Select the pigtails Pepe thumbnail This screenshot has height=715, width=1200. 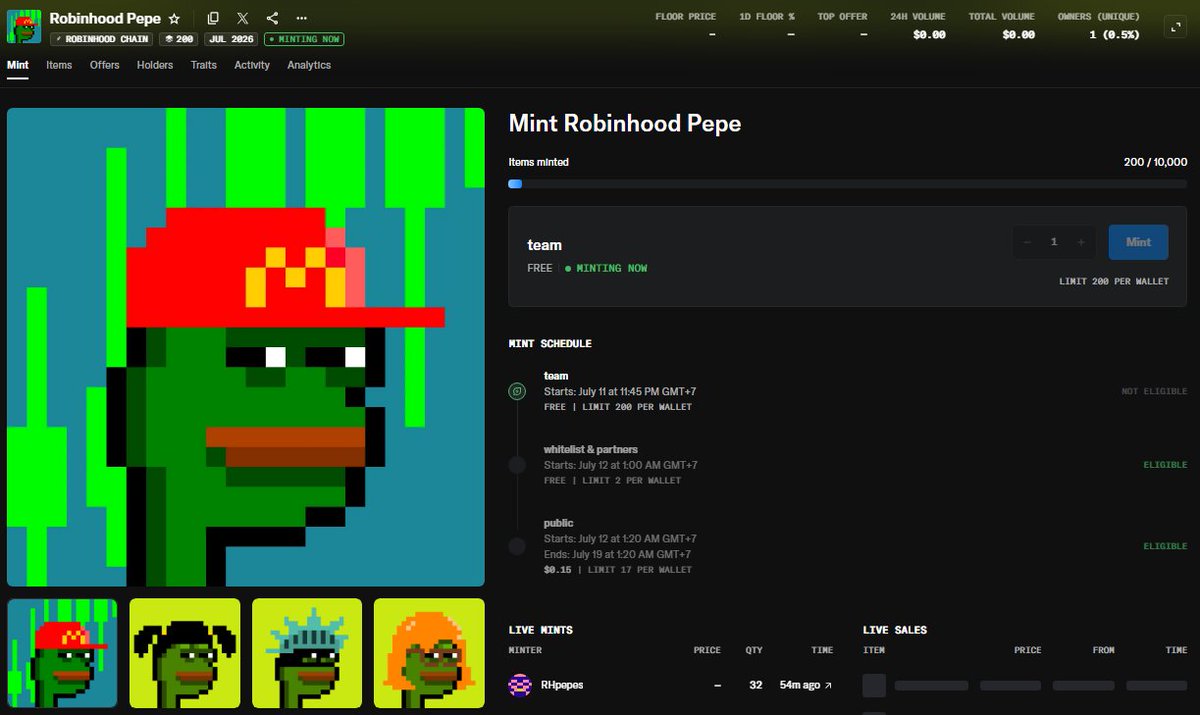(x=185, y=653)
